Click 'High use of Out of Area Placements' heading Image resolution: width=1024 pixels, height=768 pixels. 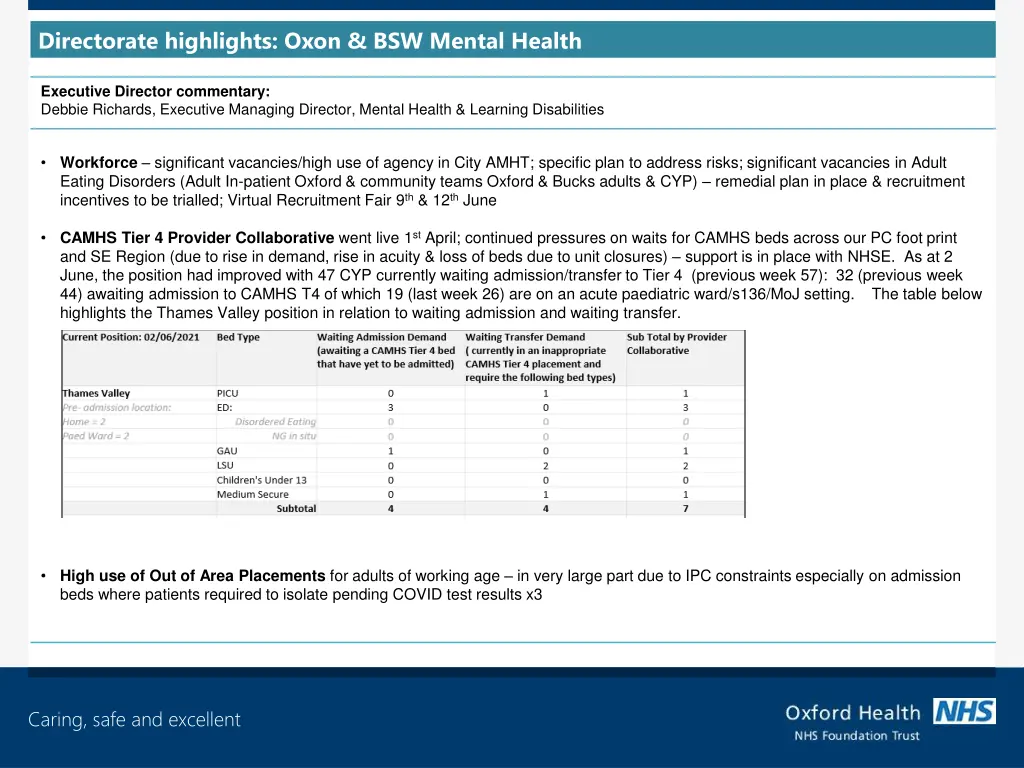tap(193, 576)
